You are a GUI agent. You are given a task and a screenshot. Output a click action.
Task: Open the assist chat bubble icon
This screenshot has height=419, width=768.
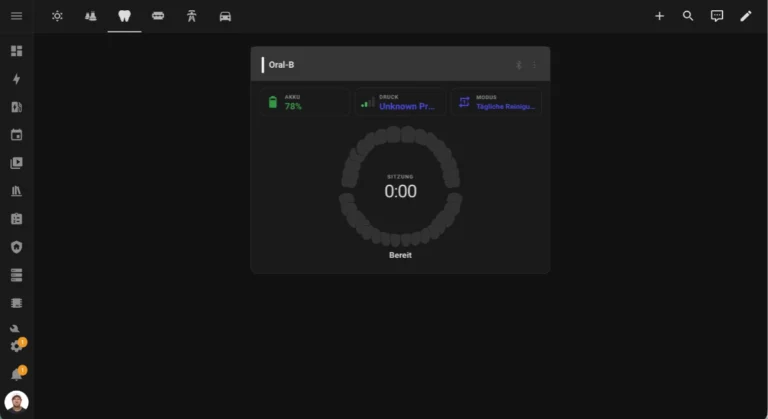[x=717, y=16]
